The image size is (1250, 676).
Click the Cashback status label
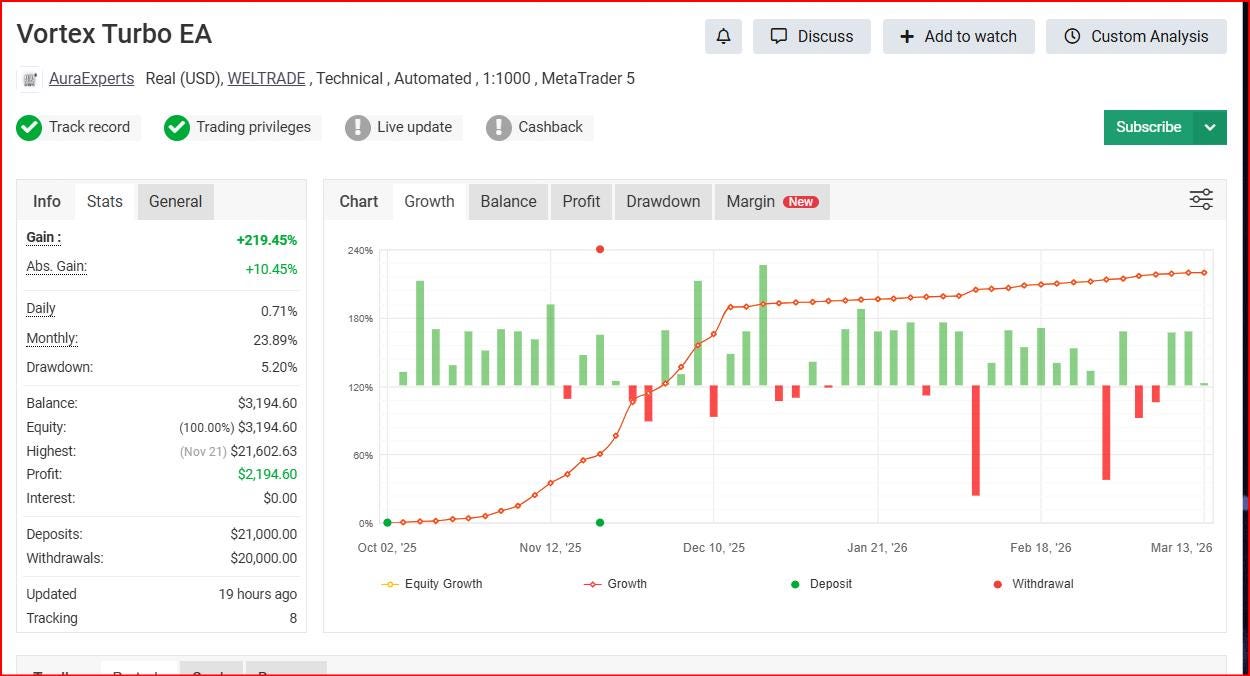(x=550, y=127)
